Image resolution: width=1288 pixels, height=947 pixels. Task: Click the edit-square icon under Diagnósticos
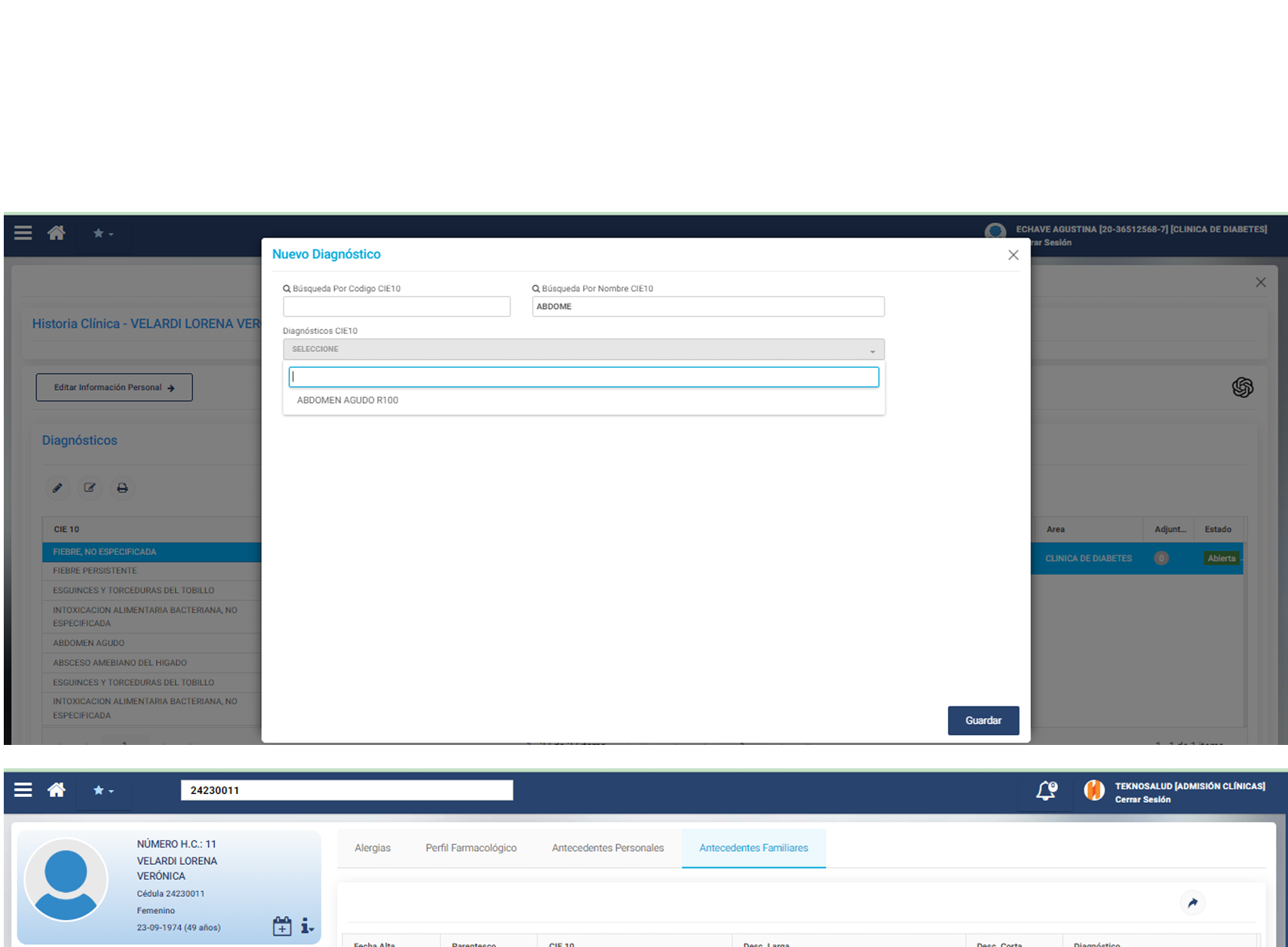tap(90, 488)
